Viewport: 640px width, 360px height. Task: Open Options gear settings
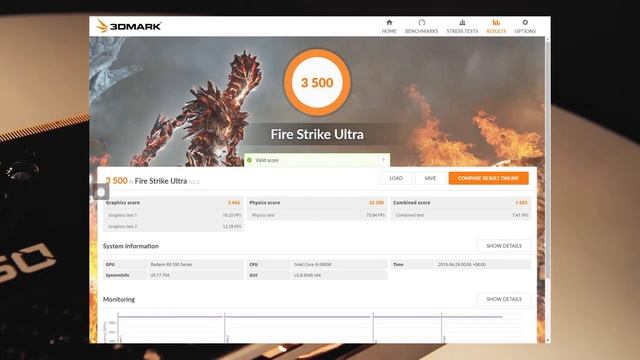click(x=525, y=26)
